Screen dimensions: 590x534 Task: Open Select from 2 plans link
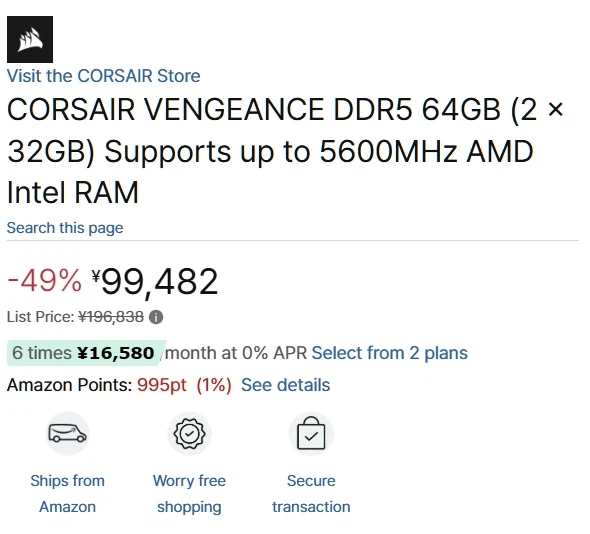(389, 353)
